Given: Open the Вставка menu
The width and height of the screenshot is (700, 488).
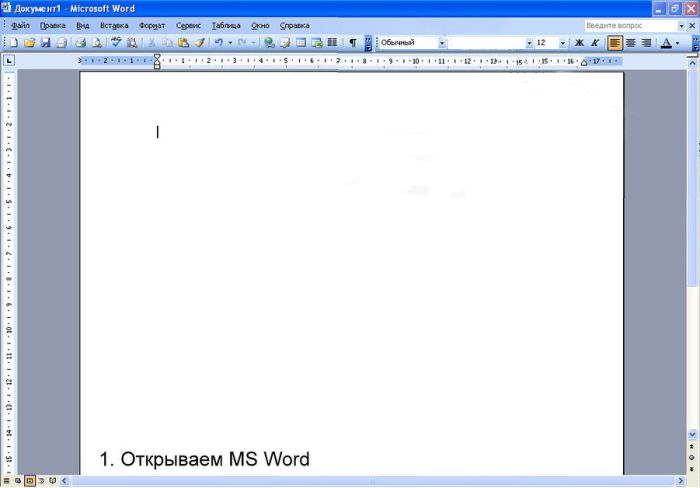Looking at the screenshot, I should pos(114,25).
